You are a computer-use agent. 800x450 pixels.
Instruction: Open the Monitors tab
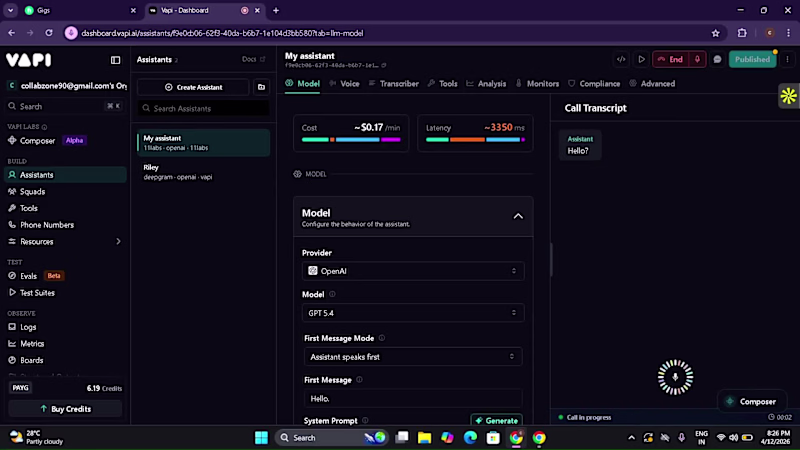(537, 83)
